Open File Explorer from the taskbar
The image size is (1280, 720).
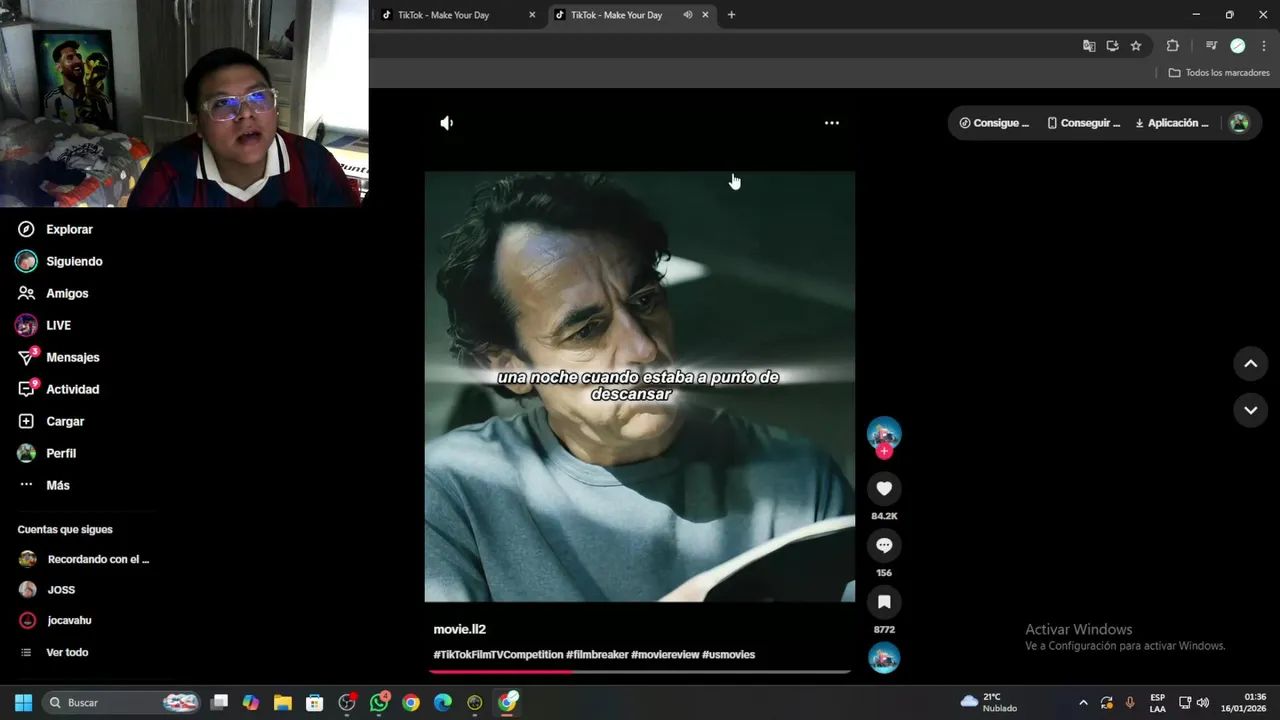pyautogui.click(x=283, y=703)
